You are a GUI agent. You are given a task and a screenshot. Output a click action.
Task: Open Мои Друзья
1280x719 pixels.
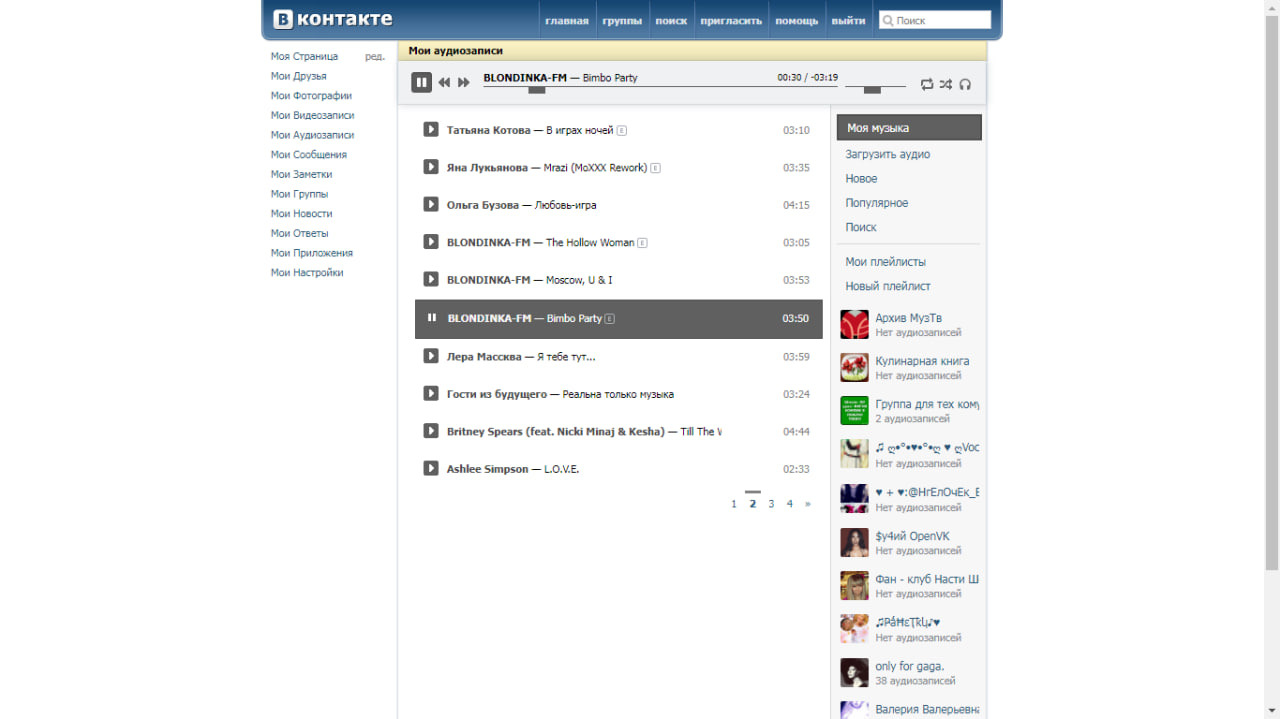pyautogui.click(x=298, y=76)
